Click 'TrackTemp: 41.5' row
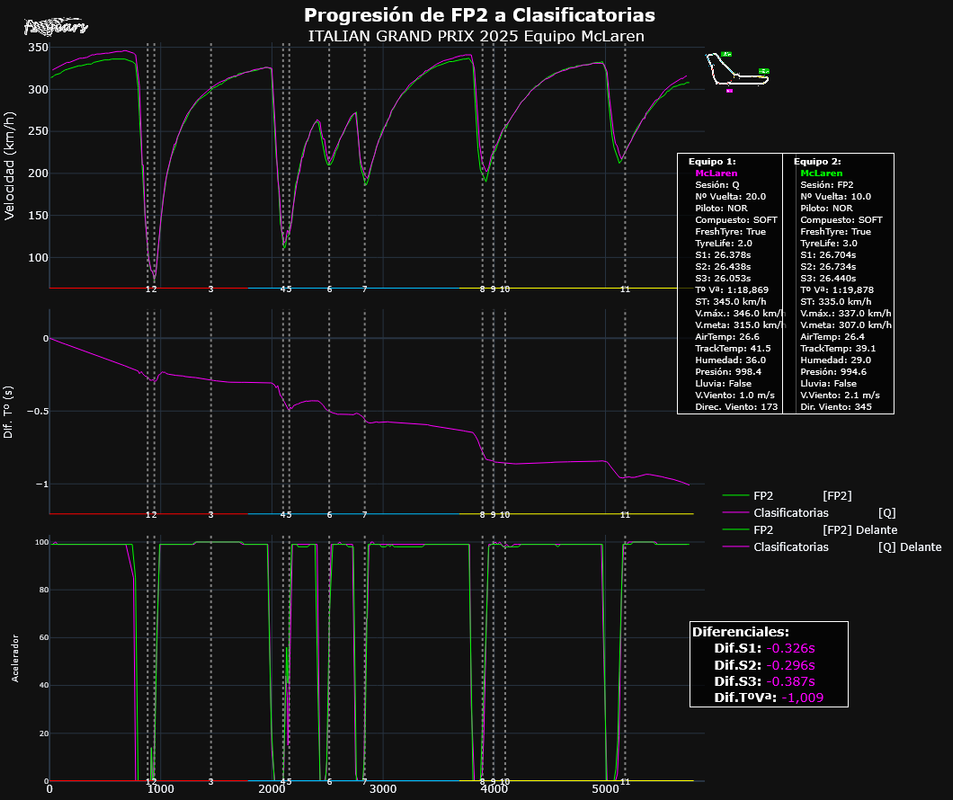This screenshot has height=800, width=953. pyautogui.click(x=733, y=348)
